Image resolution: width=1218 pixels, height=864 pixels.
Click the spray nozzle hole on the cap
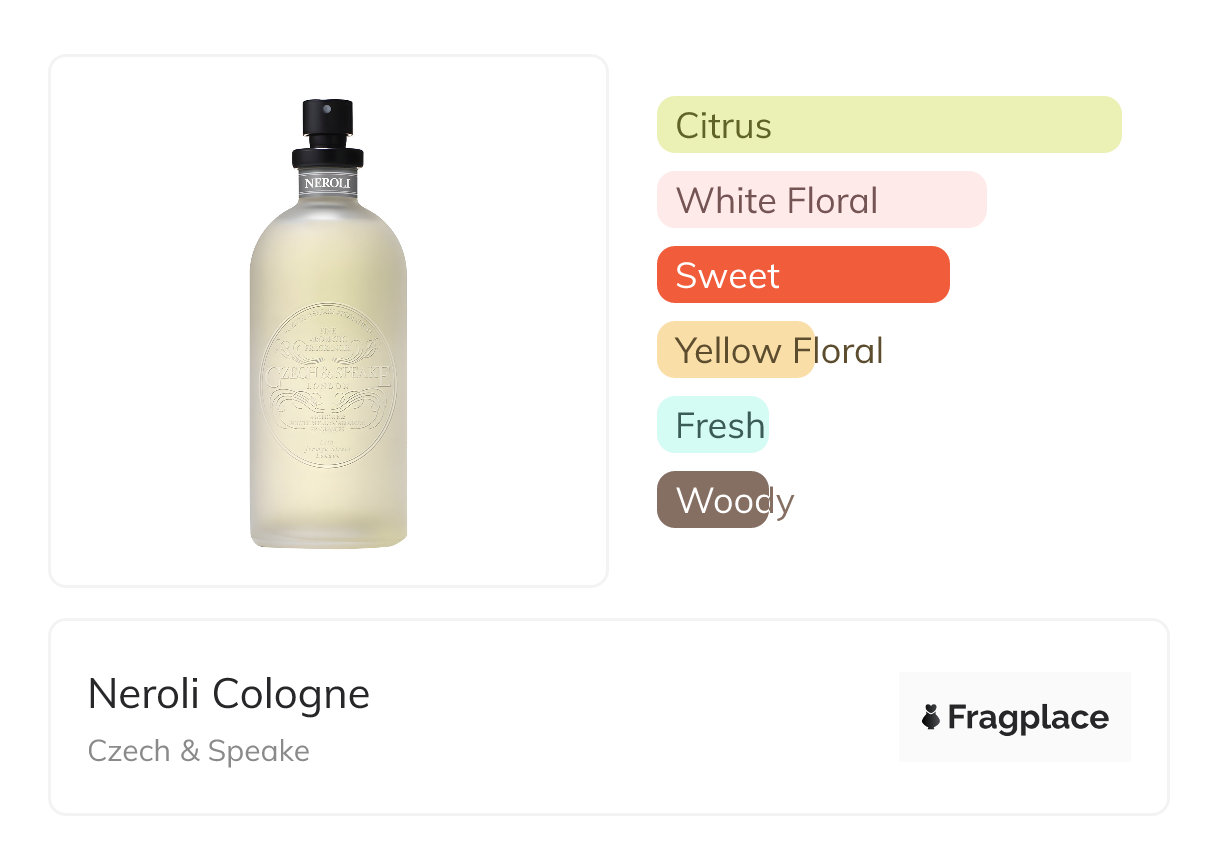pyautogui.click(x=328, y=108)
